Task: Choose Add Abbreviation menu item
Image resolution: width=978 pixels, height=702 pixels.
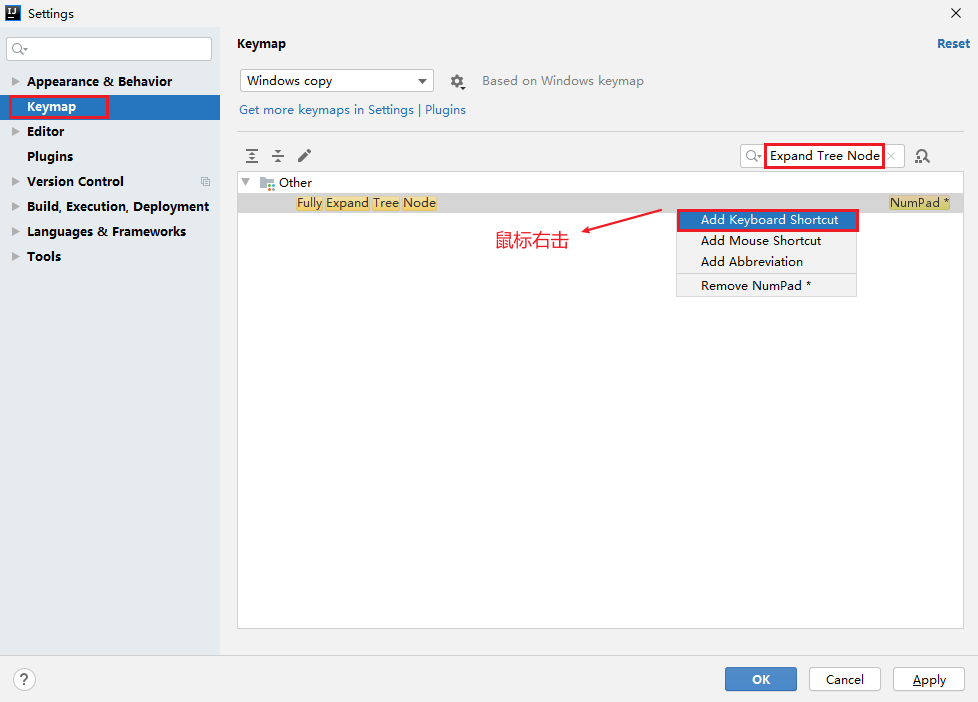Action: [x=767, y=262]
